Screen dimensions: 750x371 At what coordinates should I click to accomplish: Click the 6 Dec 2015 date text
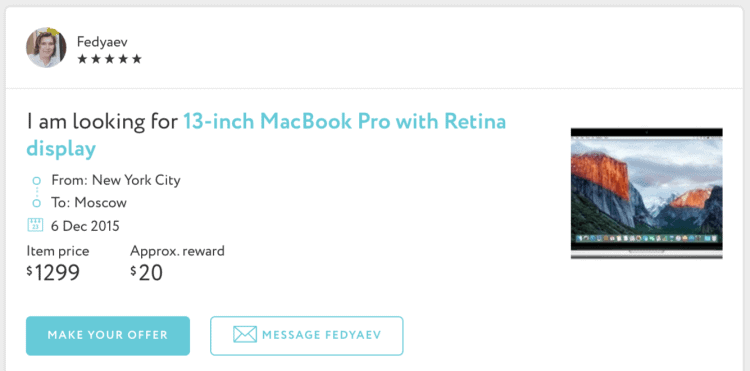[85, 226]
